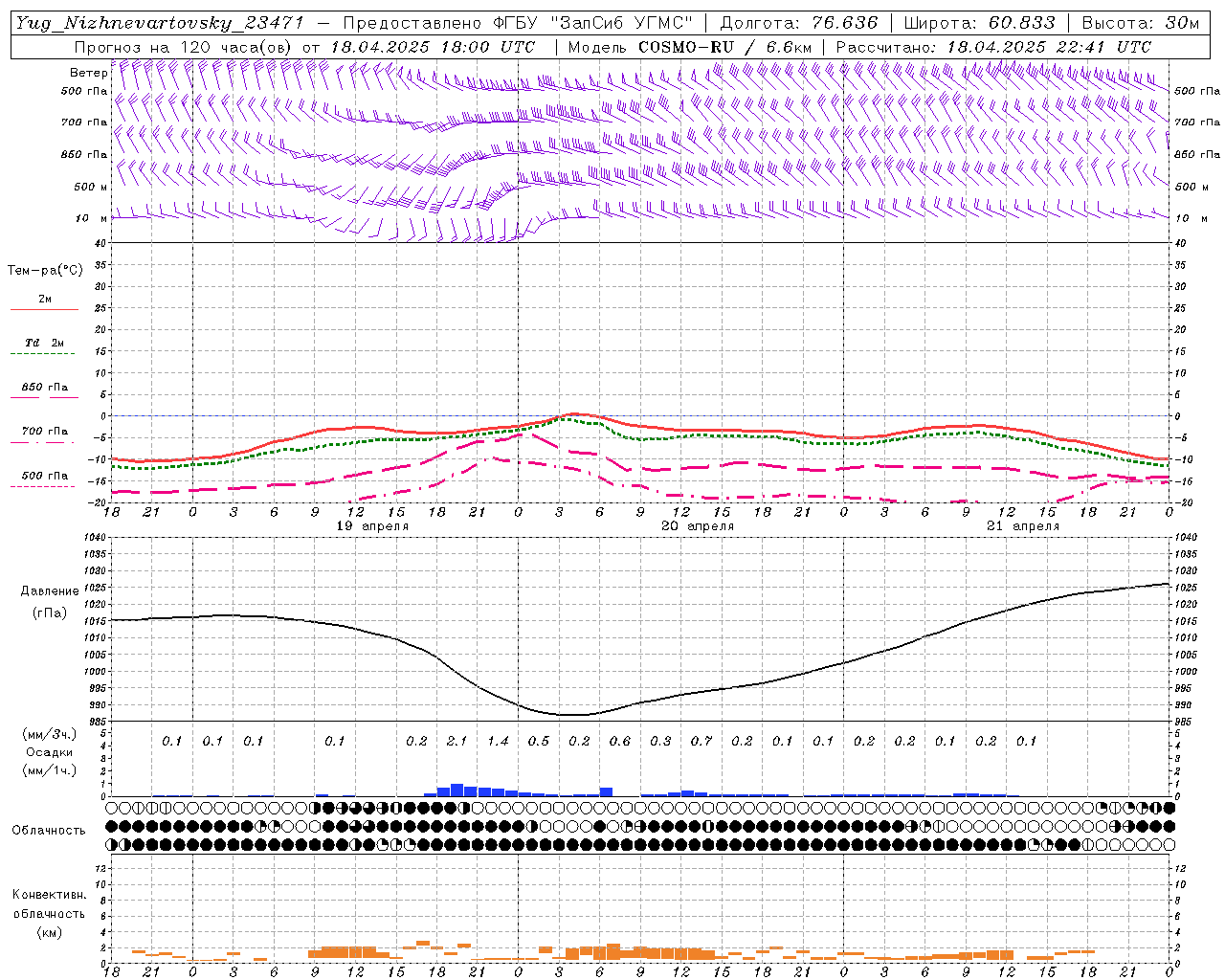Click the station title Yug_Nizhnevartovsky_23471
1225x980 pixels.
click(159, 23)
